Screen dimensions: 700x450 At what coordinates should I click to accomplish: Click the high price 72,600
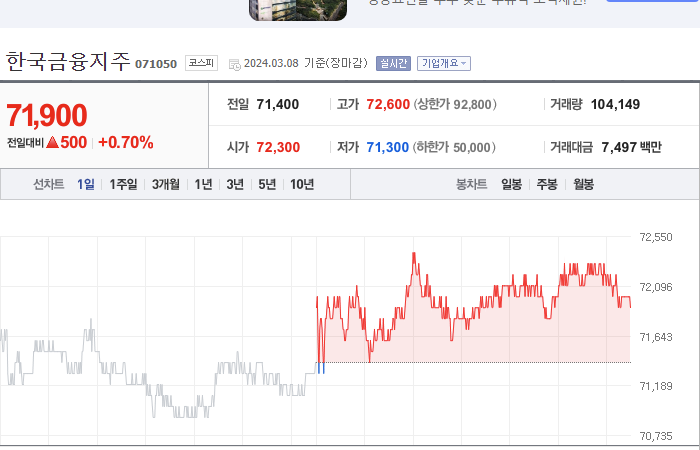(388, 104)
